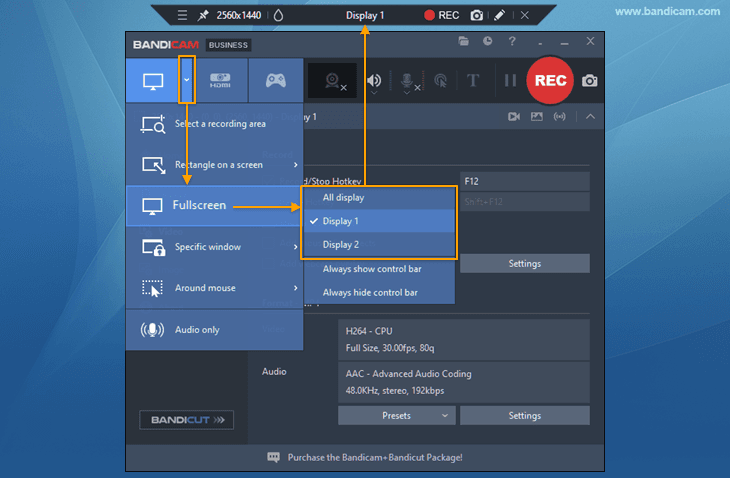Select Display 1 option
Viewport: 730px width, 478px height.
(379, 221)
